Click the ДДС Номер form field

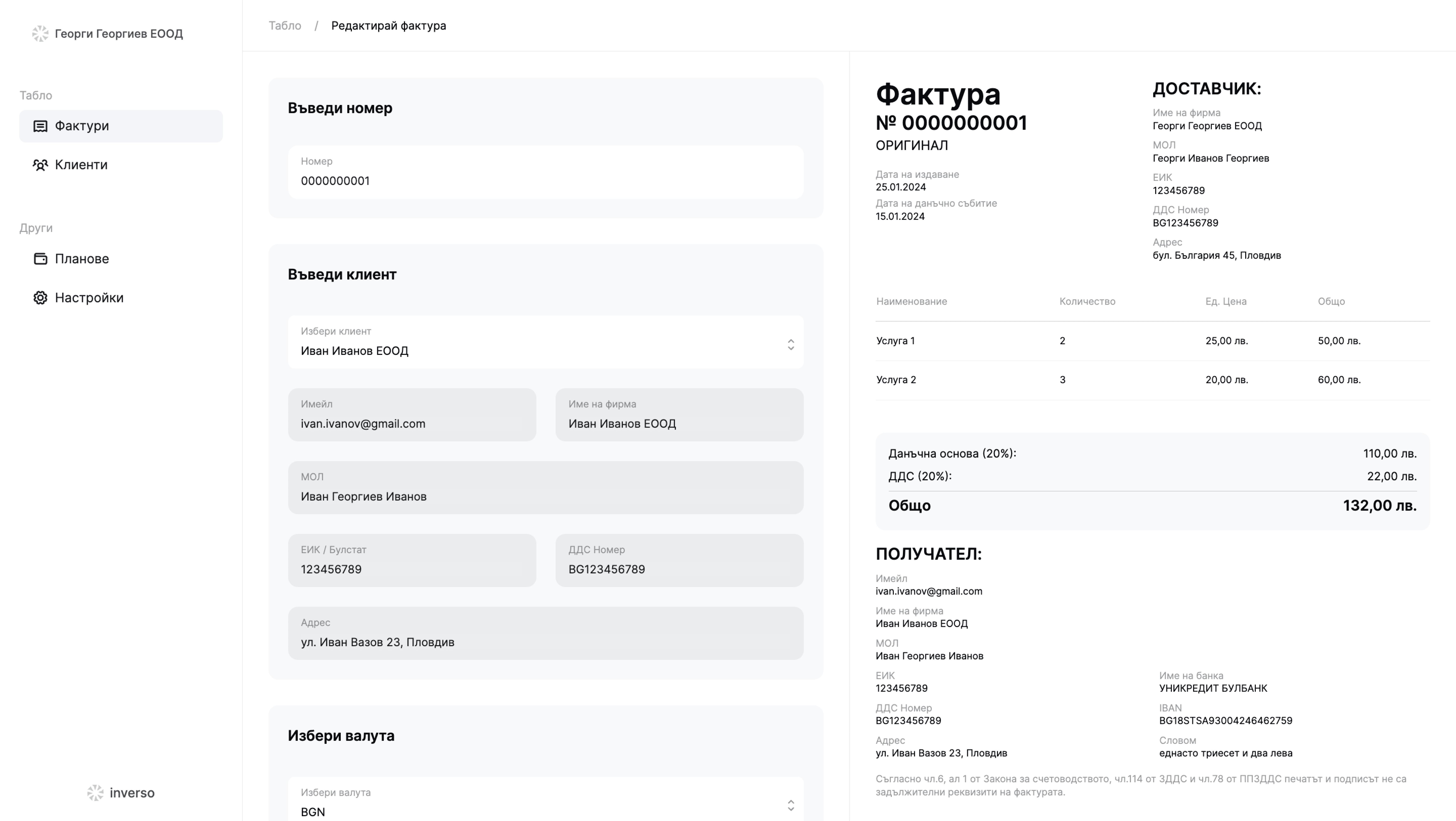(x=679, y=561)
